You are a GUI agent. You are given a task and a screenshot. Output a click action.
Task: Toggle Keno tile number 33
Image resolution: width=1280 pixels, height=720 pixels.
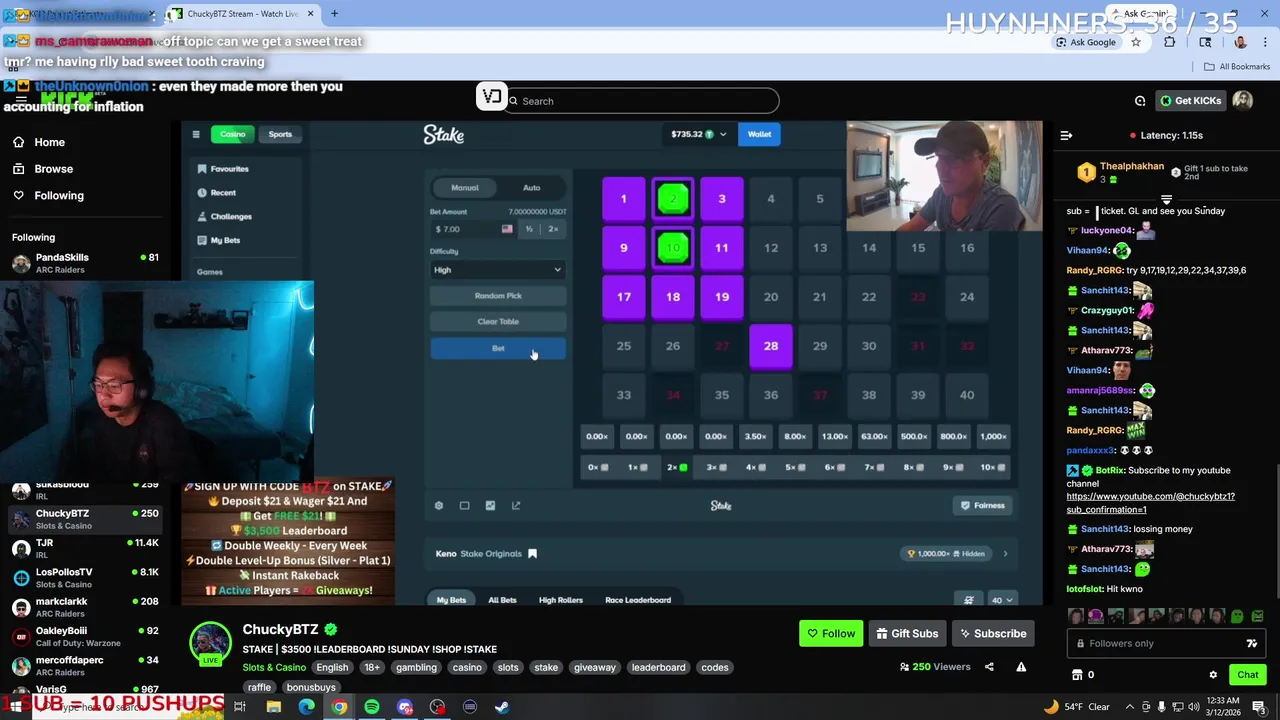click(x=624, y=395)
